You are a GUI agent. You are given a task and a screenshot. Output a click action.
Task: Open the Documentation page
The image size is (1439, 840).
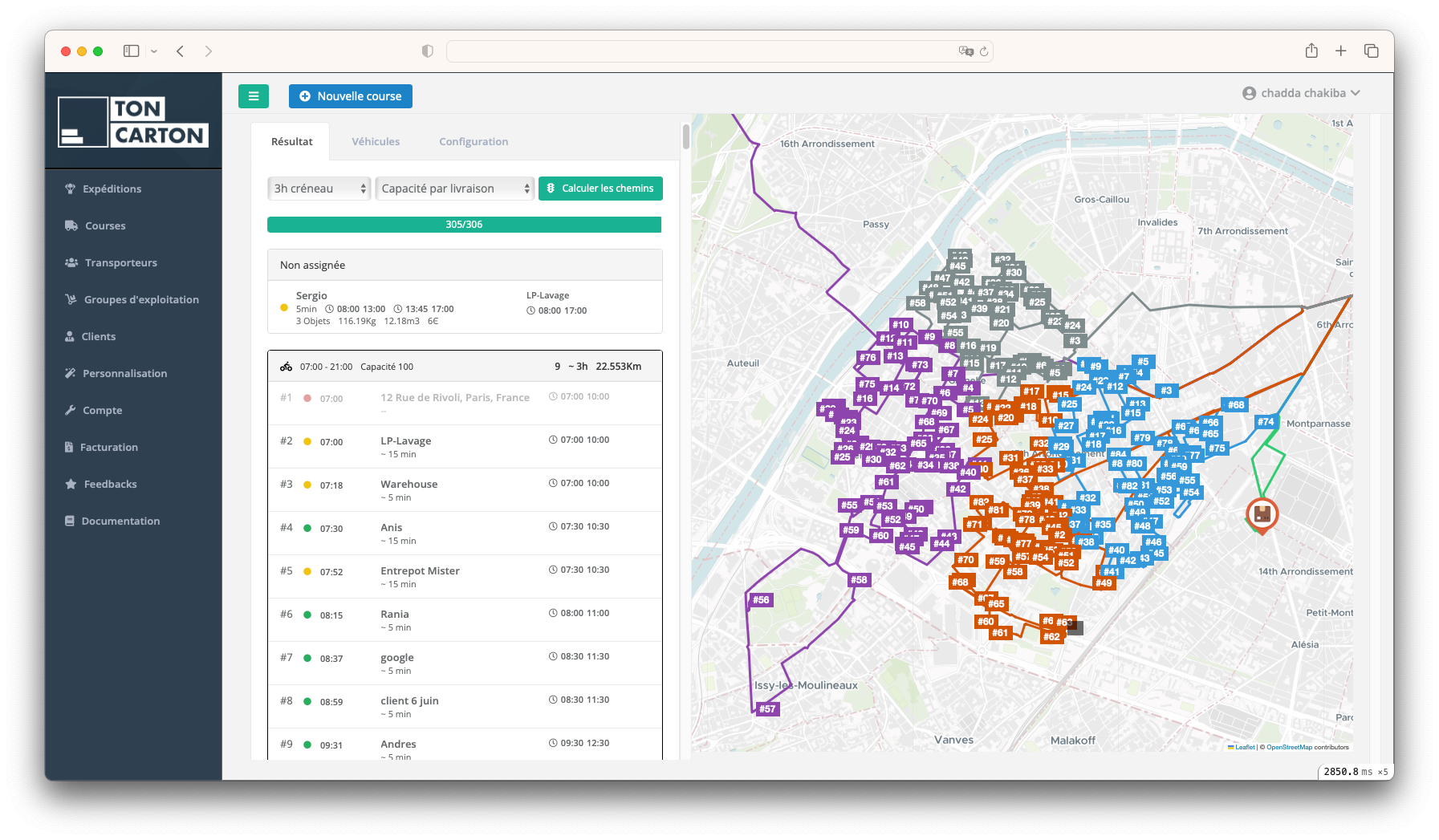[119, 521]
